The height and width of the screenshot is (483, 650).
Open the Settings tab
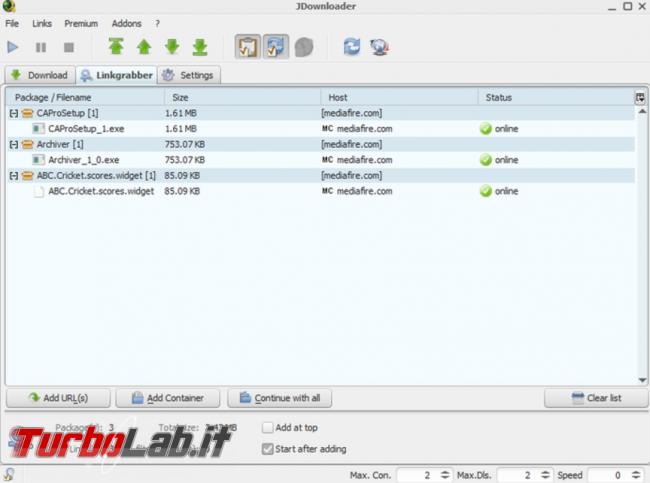tap(189, 75)
